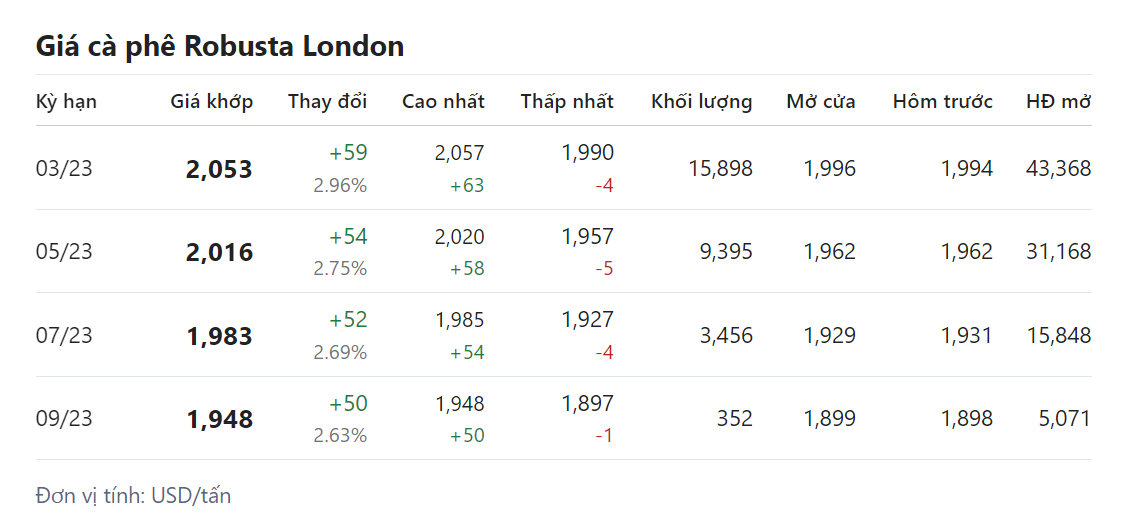1127x512 pixels.
Task: Select the 1,983 matched price value
Action: coord(219,336)
